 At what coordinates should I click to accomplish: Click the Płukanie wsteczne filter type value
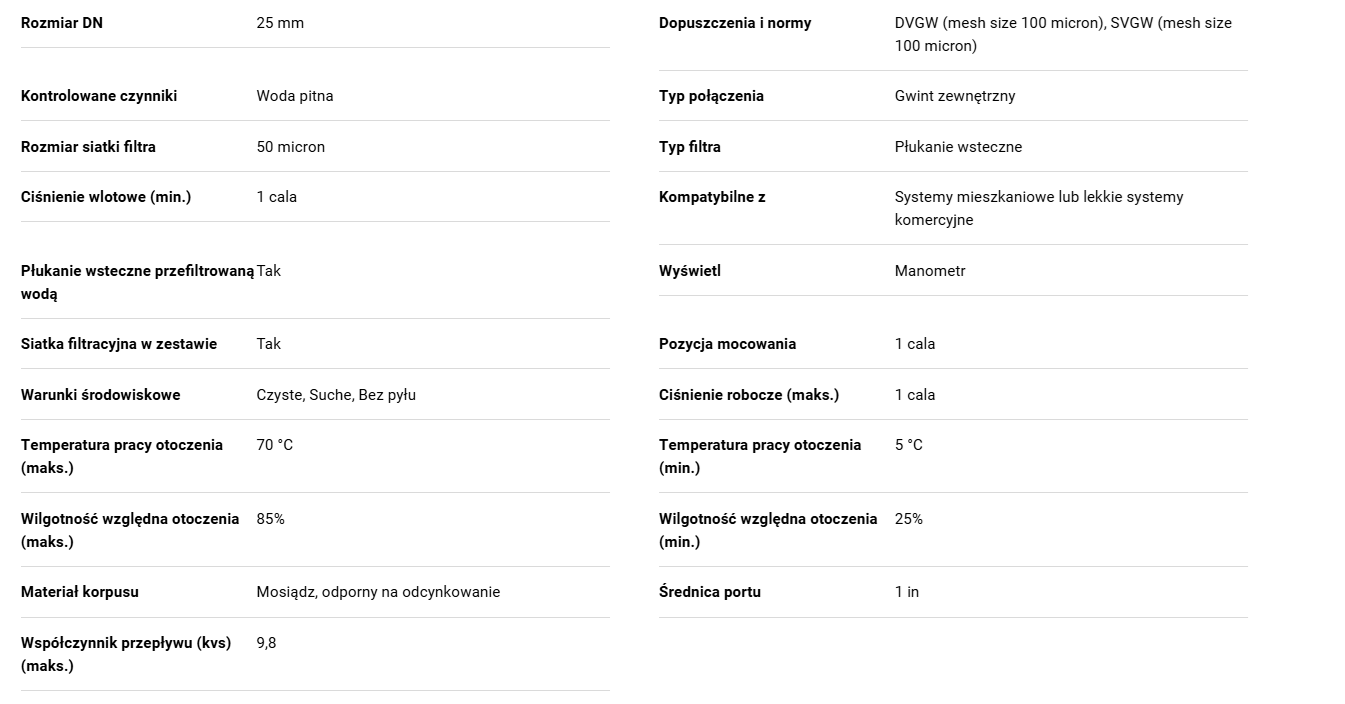(x=958, y=147)
